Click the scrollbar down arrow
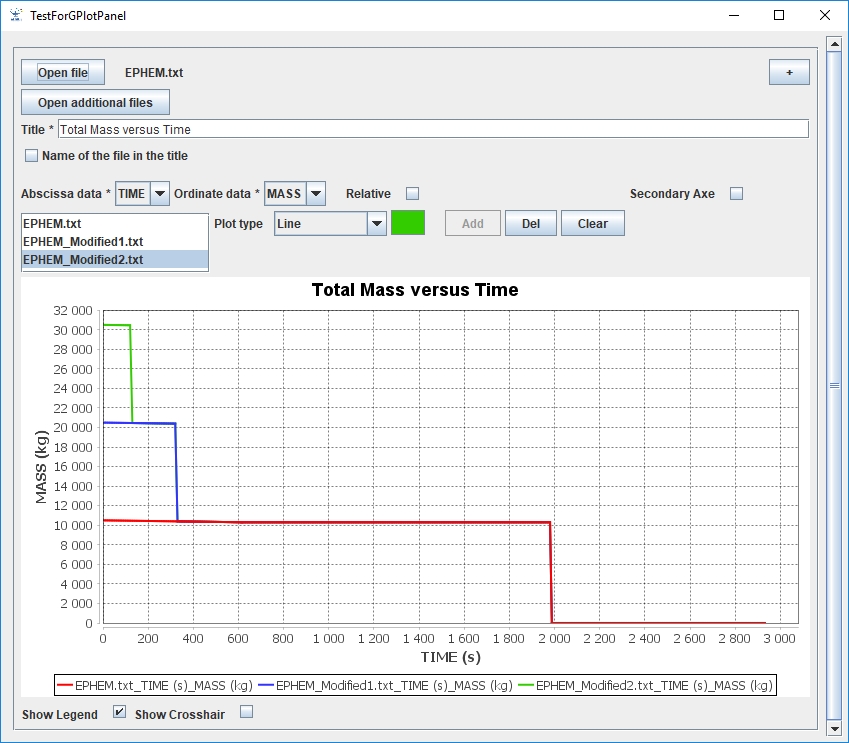 834,728
